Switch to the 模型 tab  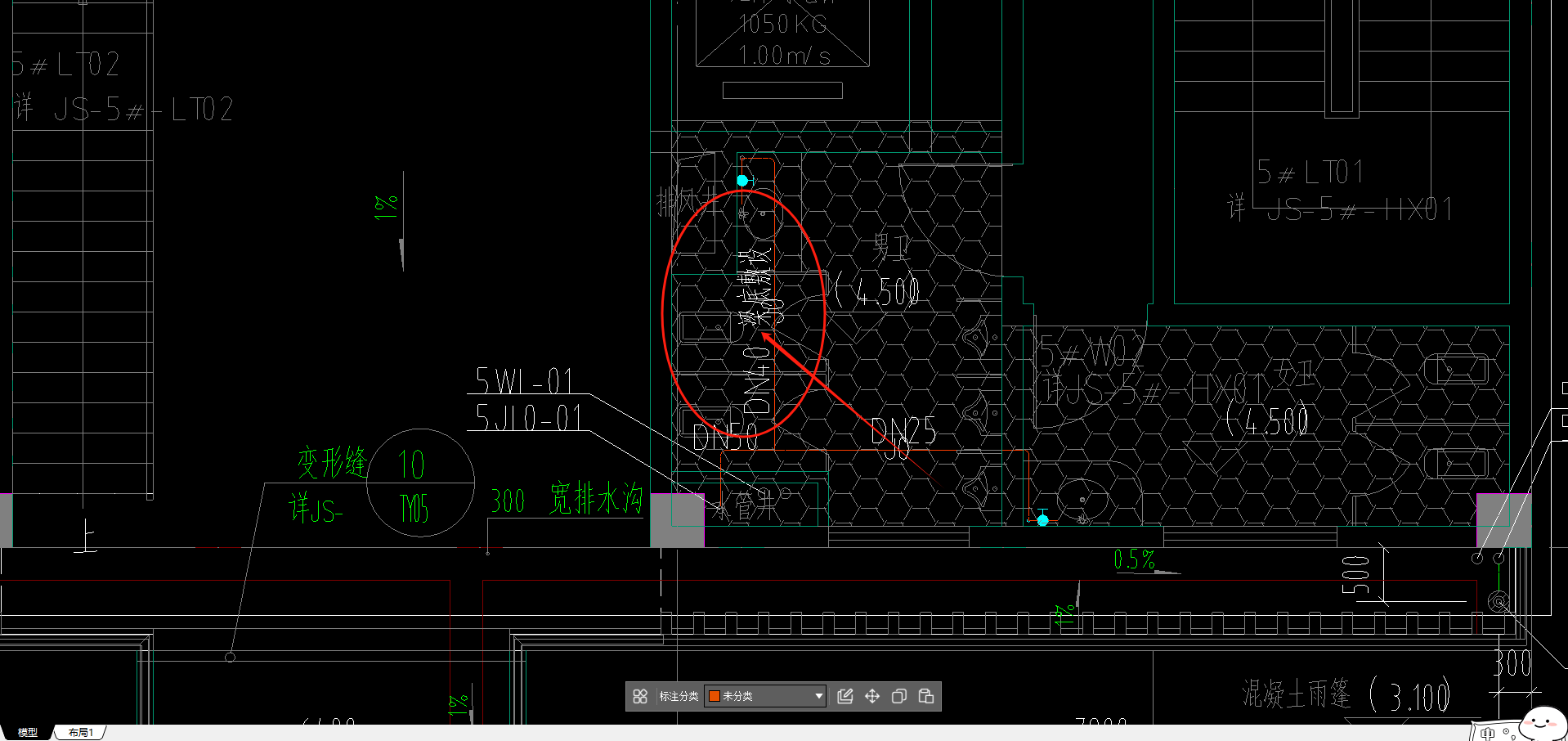click(27, 732)
